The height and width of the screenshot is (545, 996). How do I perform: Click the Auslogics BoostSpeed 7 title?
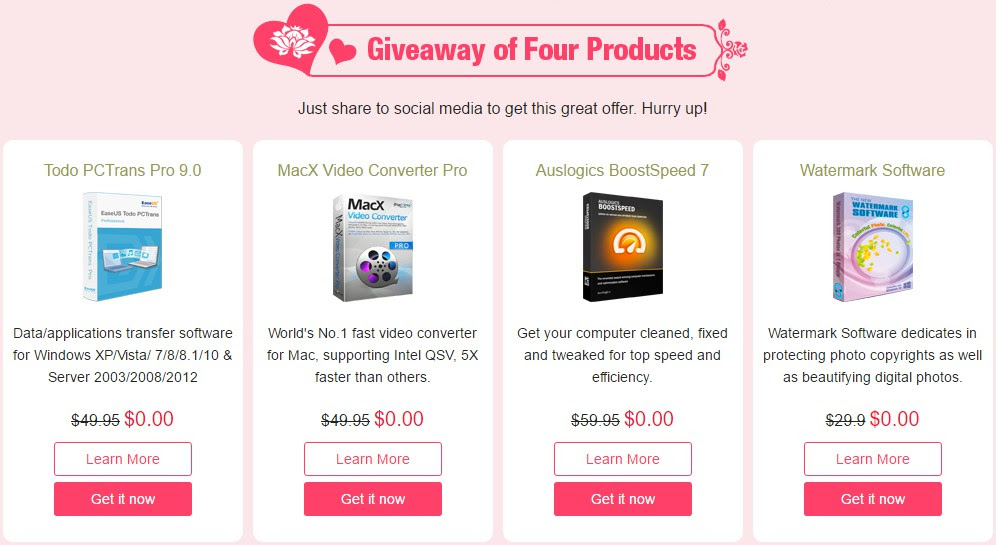[622, 170]
